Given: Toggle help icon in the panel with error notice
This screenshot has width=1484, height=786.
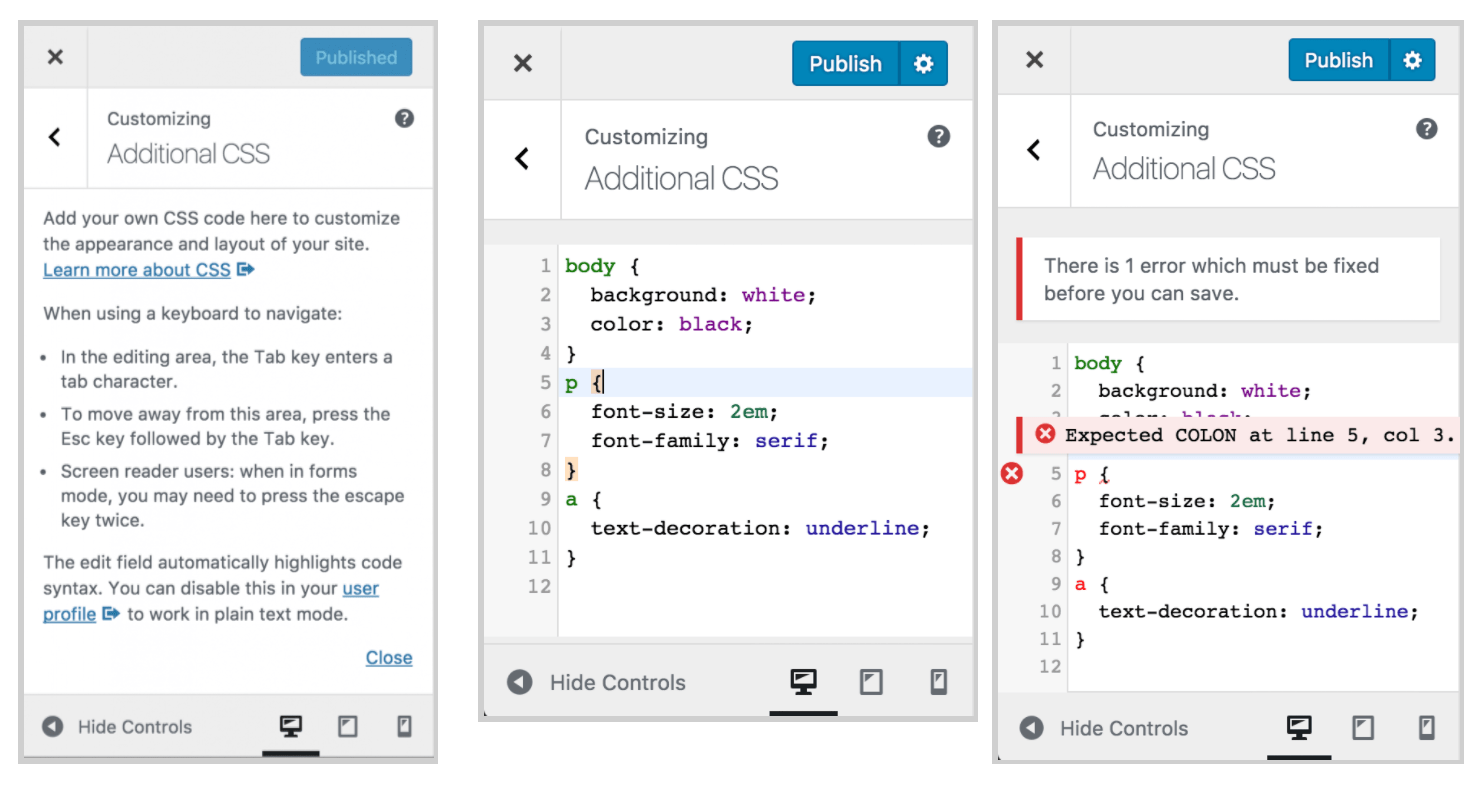Looking at the screenshot, I should point(1427,129).
